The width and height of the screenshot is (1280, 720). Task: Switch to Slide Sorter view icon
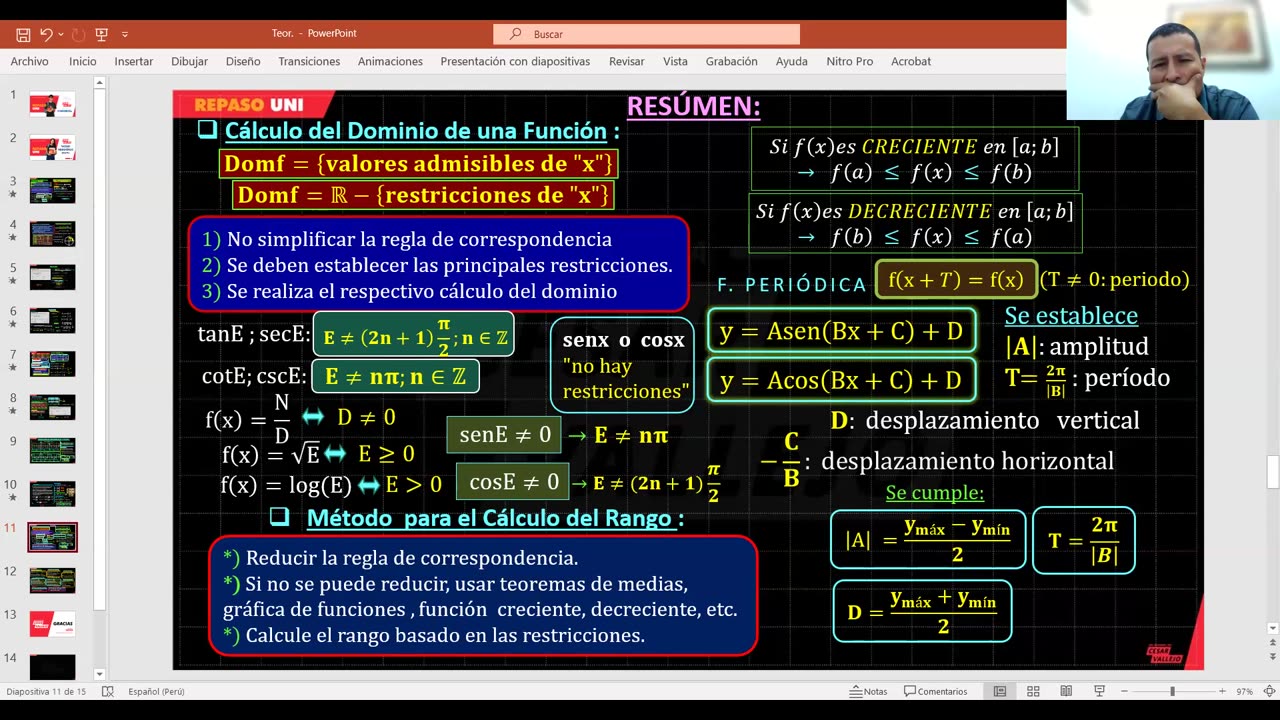[x=1033, y=691]
